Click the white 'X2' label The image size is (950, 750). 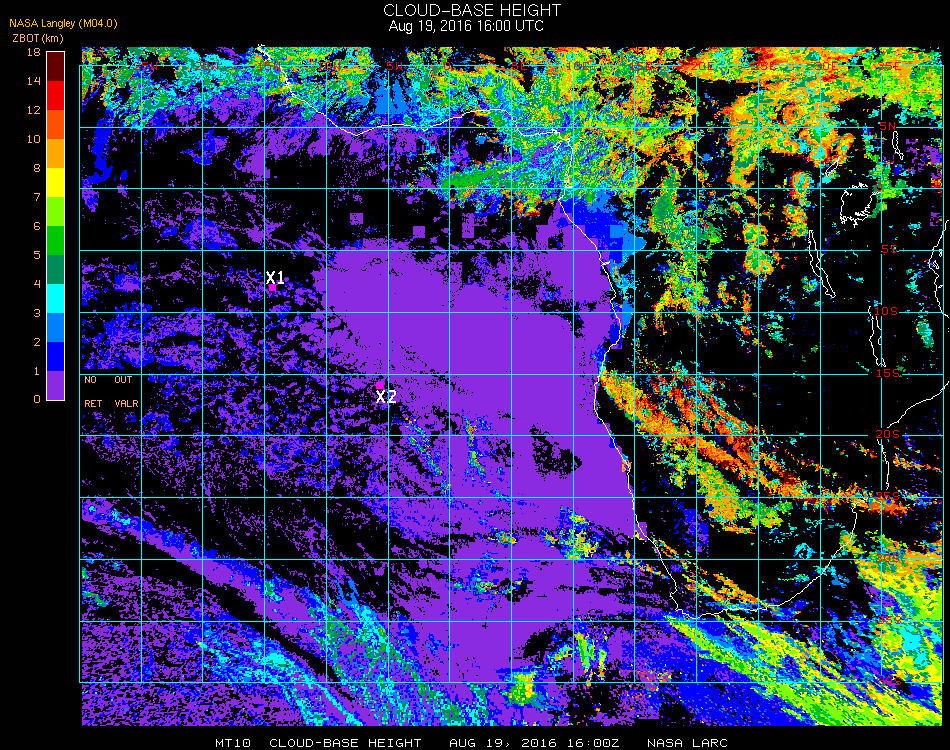click(x=386, y=397)
